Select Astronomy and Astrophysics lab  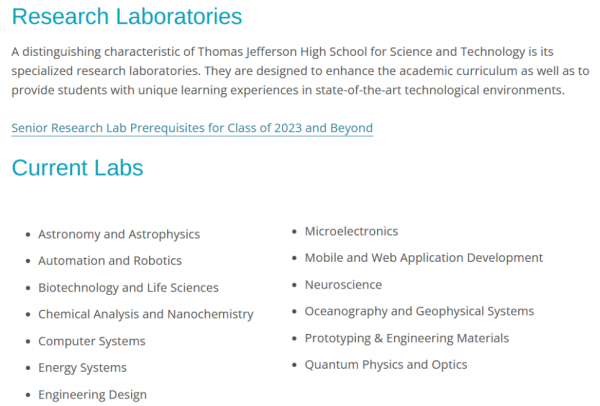[x=119, y=234]
